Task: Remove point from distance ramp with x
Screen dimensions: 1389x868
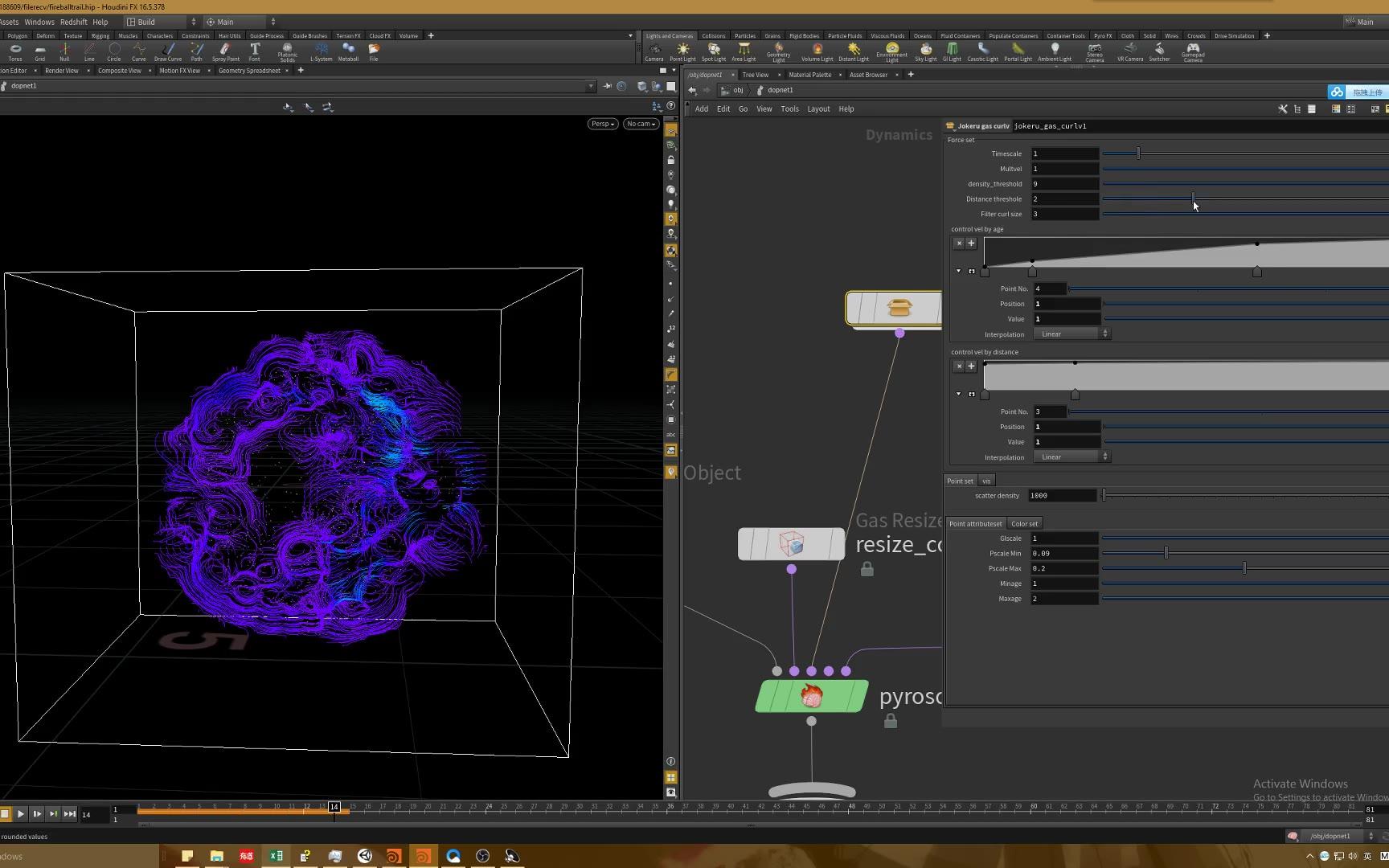Action: (x=959, y=366)
